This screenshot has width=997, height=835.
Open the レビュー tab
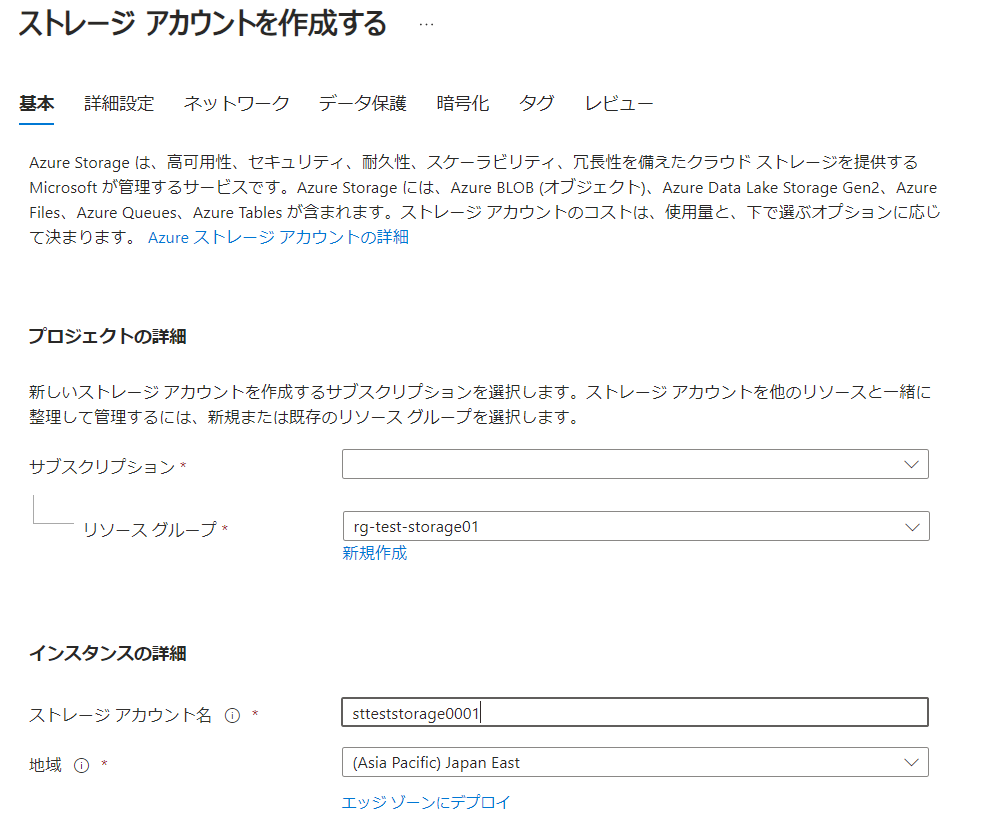[619, 103]
